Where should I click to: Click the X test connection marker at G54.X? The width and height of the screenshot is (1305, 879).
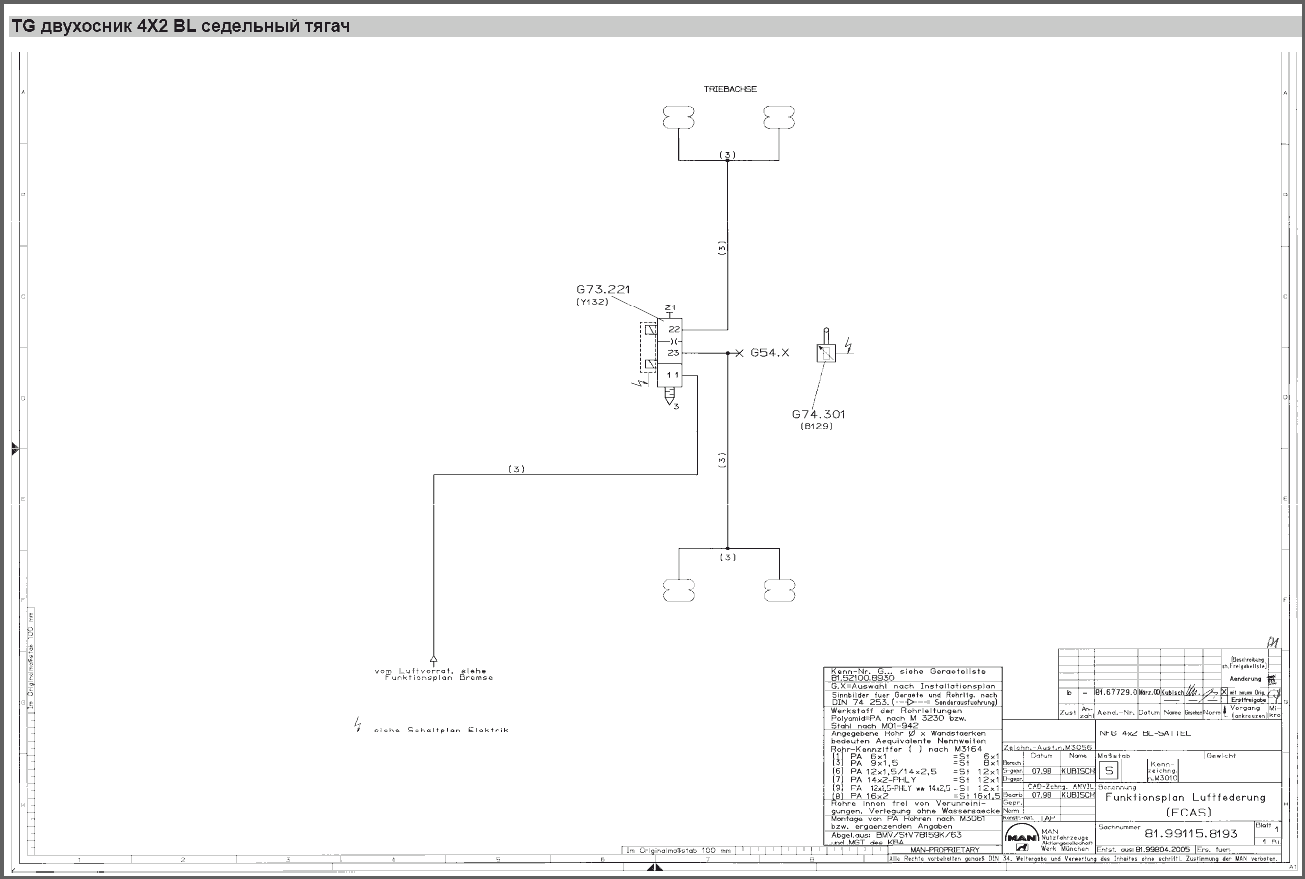(x=740, y=353)
